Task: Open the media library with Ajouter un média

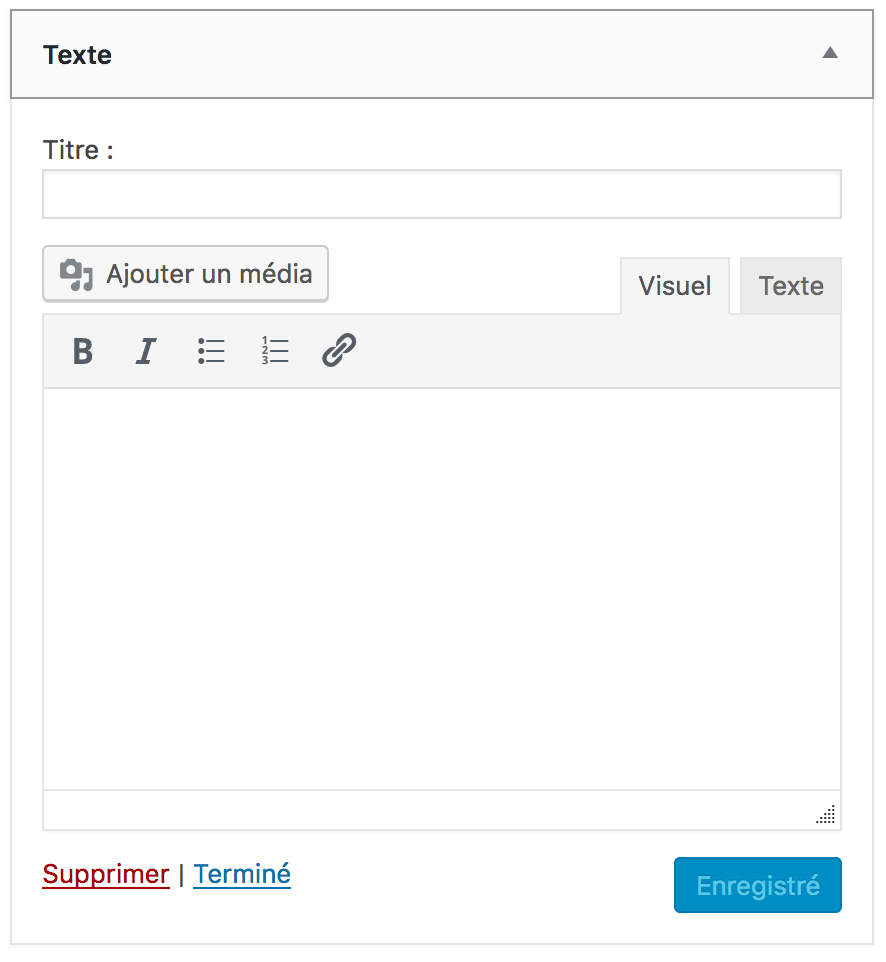Action: tap(185, 273)
